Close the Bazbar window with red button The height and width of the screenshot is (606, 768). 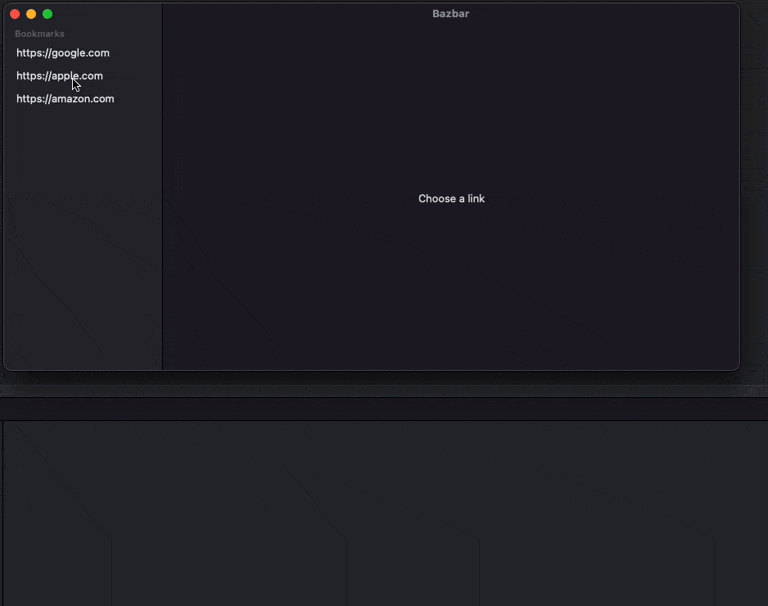15,14
